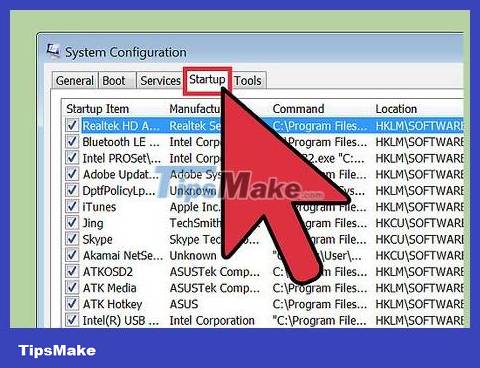Screen dimensions: 480x368
Task: Click HKLM\SOFTWARE location in Realtek row
Action: pyautogui.click(x=419, y=126)
